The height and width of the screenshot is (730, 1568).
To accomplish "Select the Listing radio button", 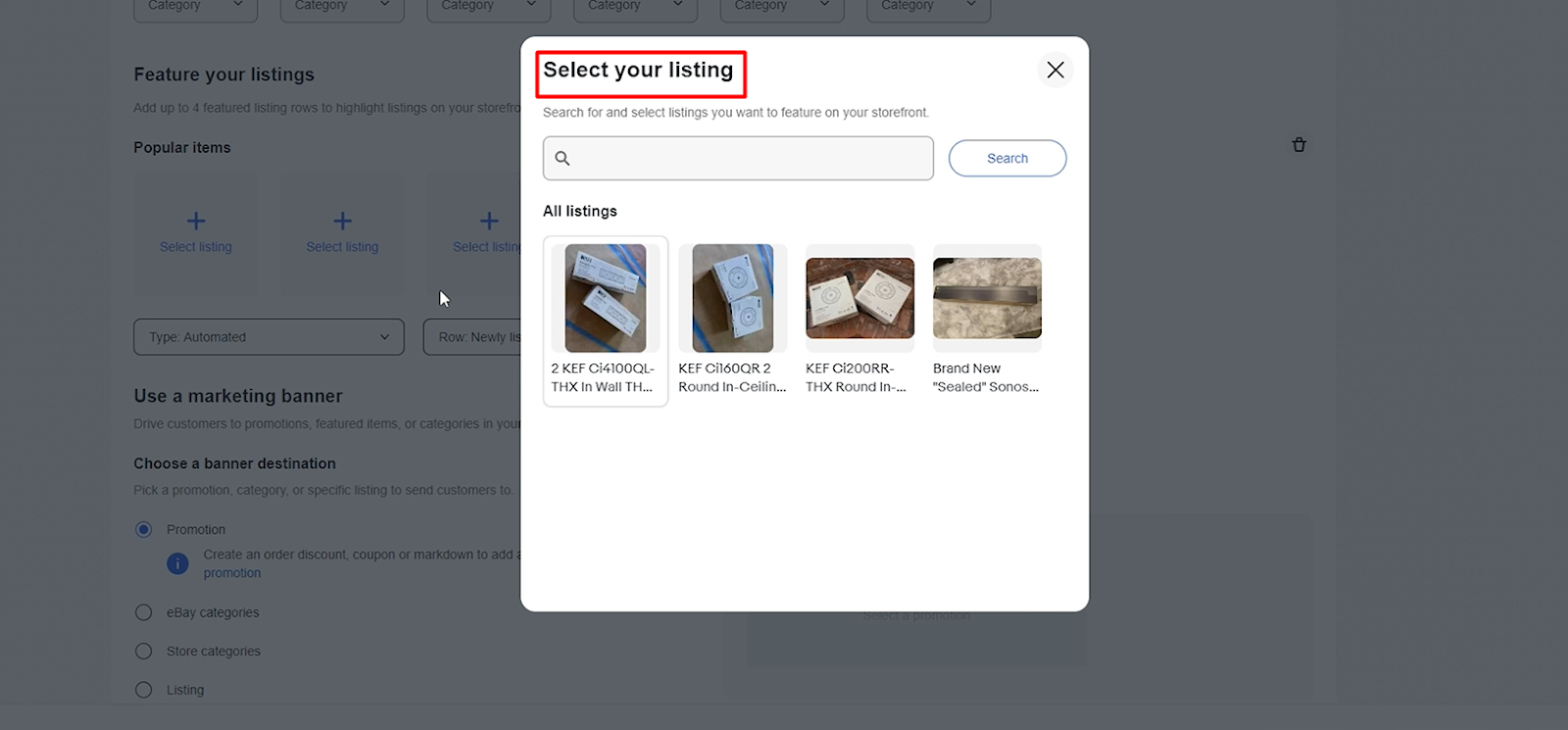I will tap(144, 690).
